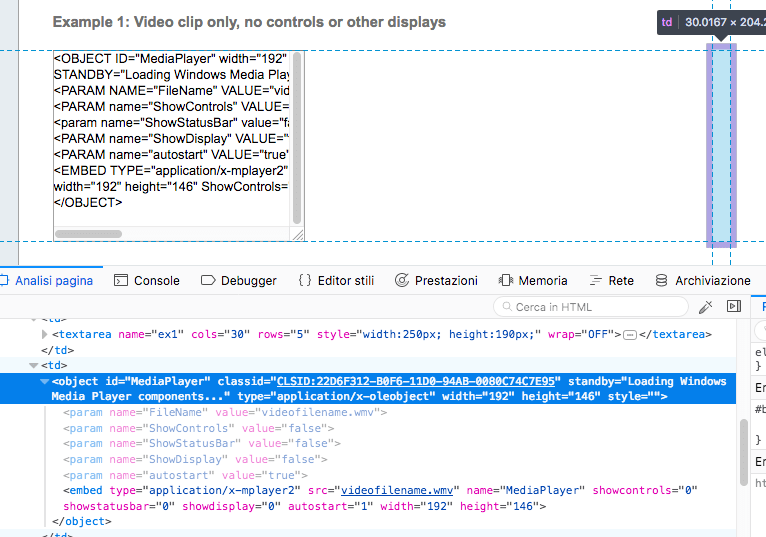This screenshot has width=766, height=537.
Task: Click the showstatusbar attribute in embed tag
Action: coord(119,506)
